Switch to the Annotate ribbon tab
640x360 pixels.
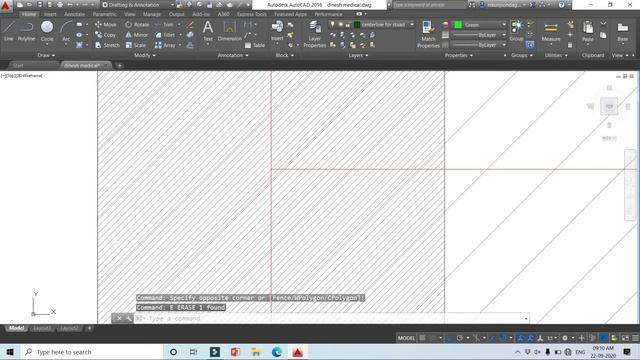pyautogui.click(x=74, y=14)
